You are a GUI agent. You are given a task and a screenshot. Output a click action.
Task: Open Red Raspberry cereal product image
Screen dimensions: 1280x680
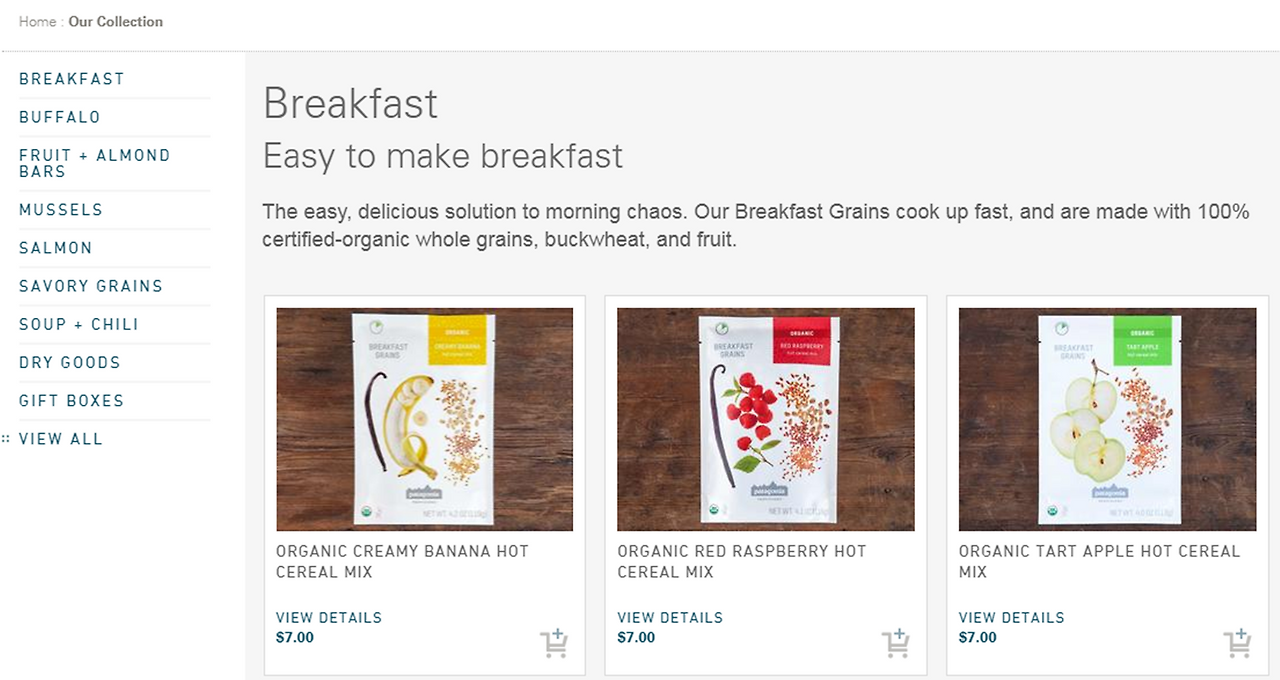pos(766,419)
